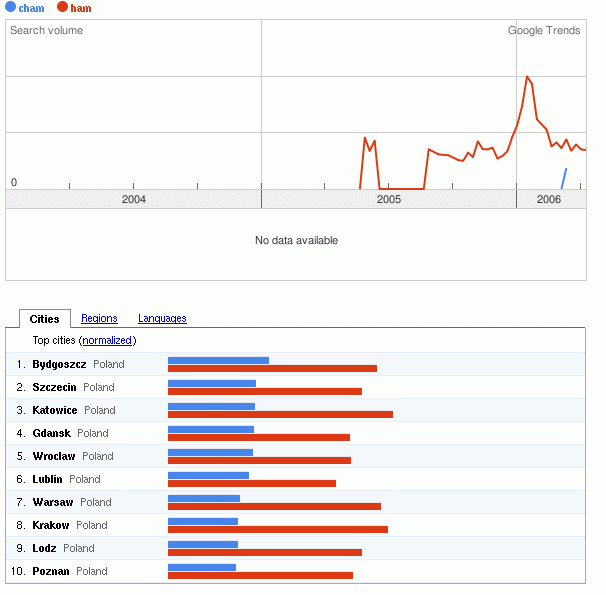Click the Poznan city name
The image size is (606, 595).
(x=51, y=571)
